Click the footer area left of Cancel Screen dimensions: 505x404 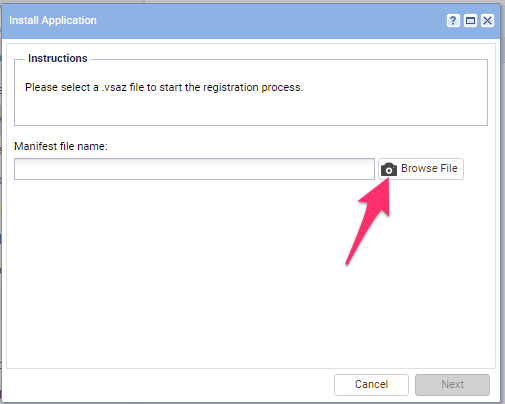[167, 385]
